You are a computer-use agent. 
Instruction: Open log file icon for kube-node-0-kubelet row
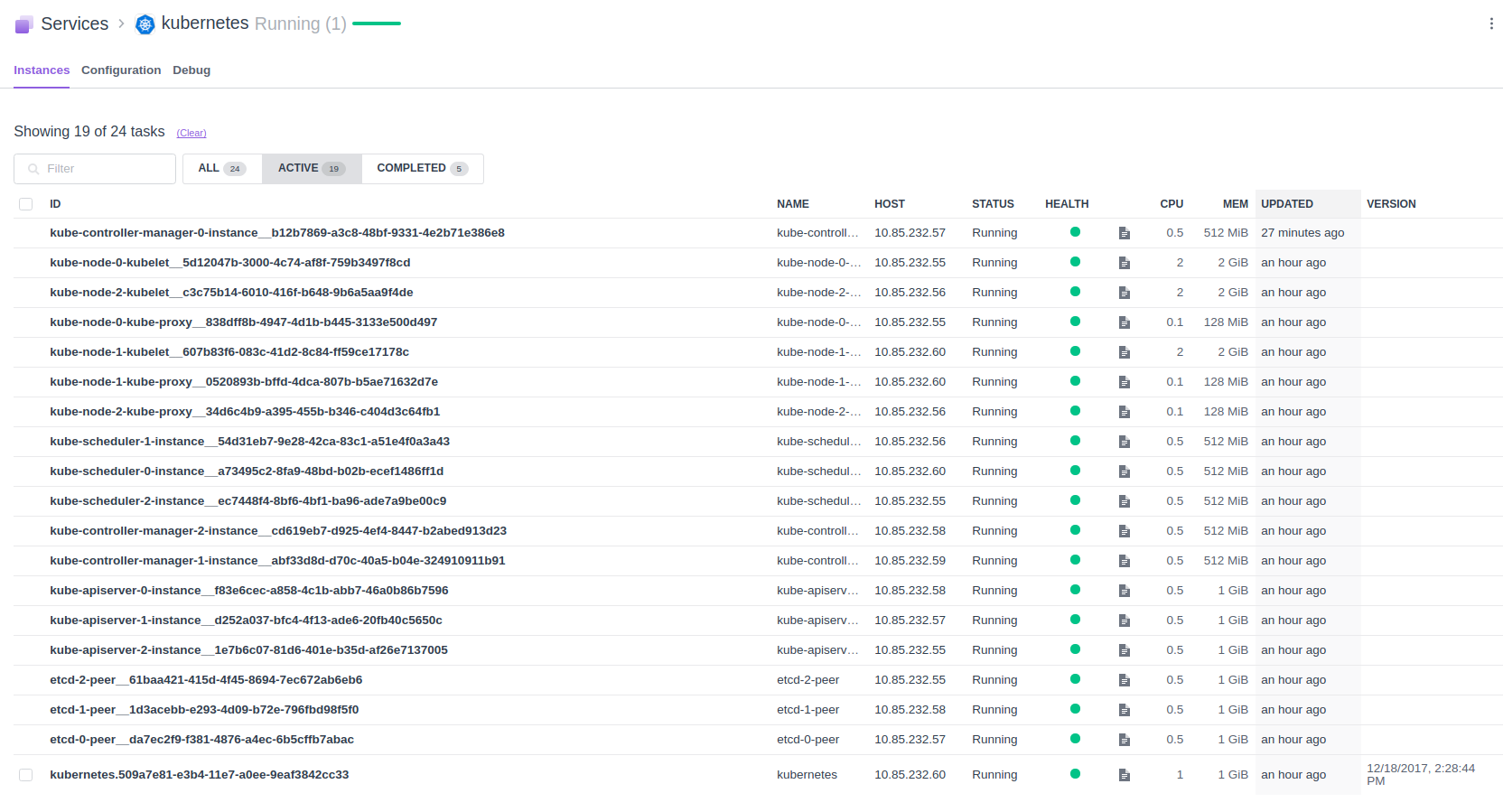coord(1125,263)
